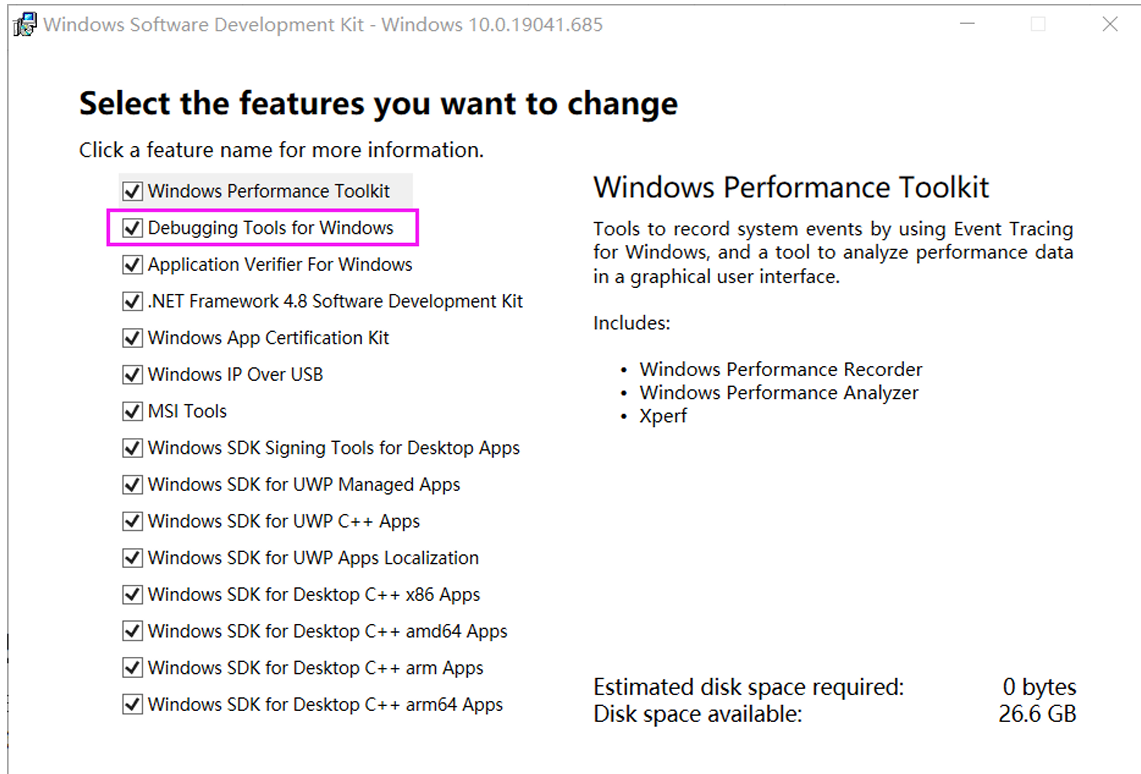
Task: Select the Application Verifier For Windows label
Action: 279,265
